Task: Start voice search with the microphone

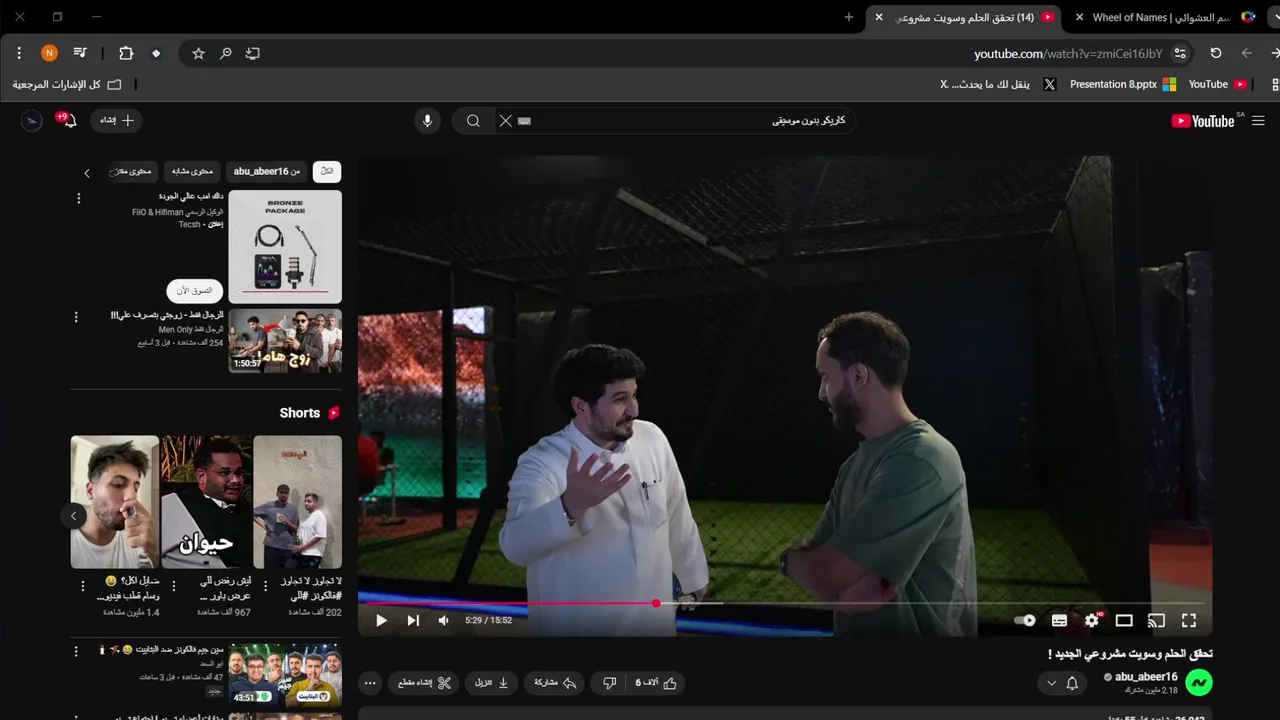Action: click(x=427, y=121)
